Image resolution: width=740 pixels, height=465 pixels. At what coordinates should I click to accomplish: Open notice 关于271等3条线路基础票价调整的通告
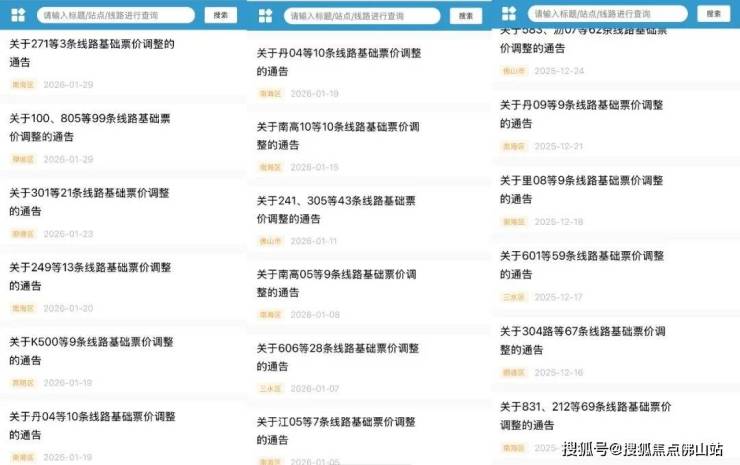pyautogui.click(x=92, y=53)
